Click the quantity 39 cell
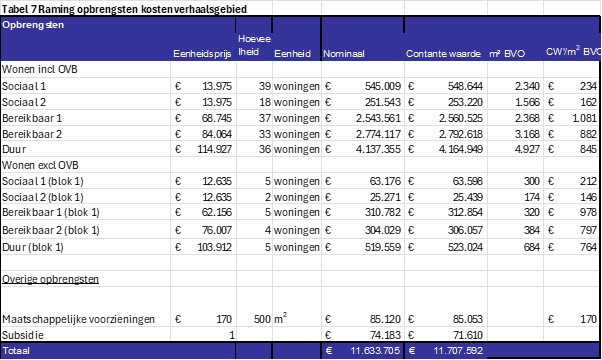Screen dimensions: 602x360 coord(265,86)
